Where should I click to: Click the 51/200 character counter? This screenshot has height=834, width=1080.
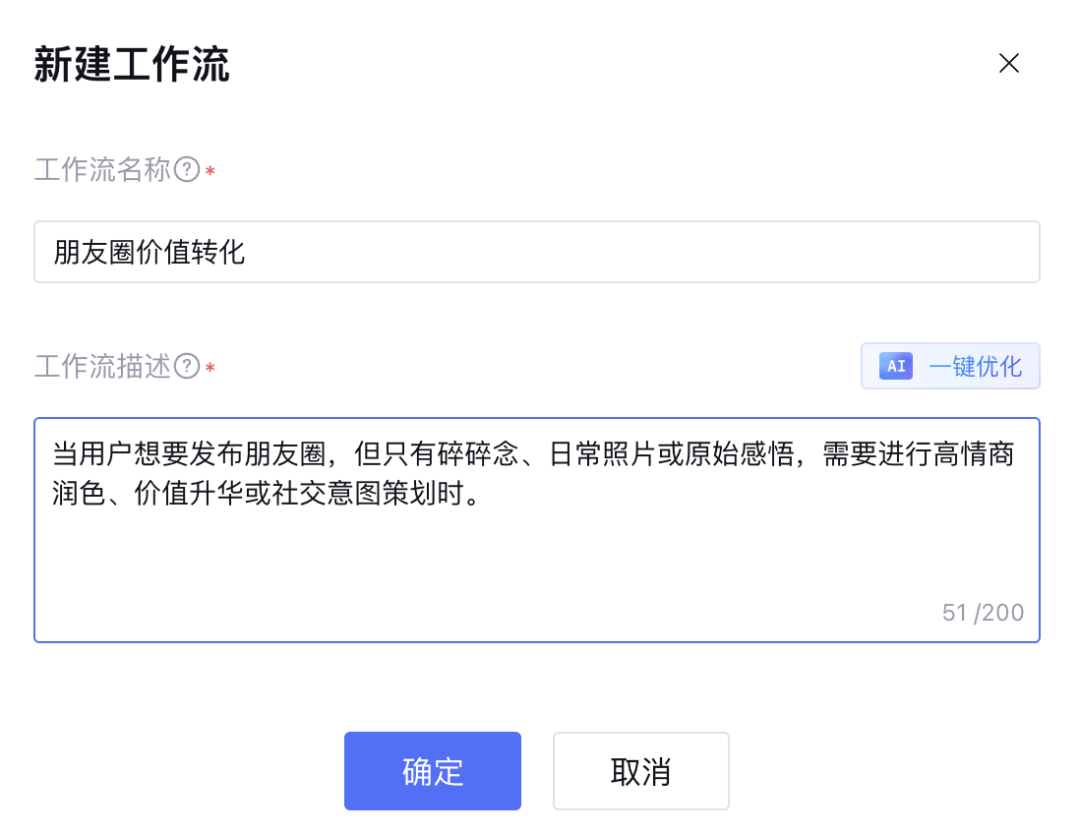(x=982, y=613)
